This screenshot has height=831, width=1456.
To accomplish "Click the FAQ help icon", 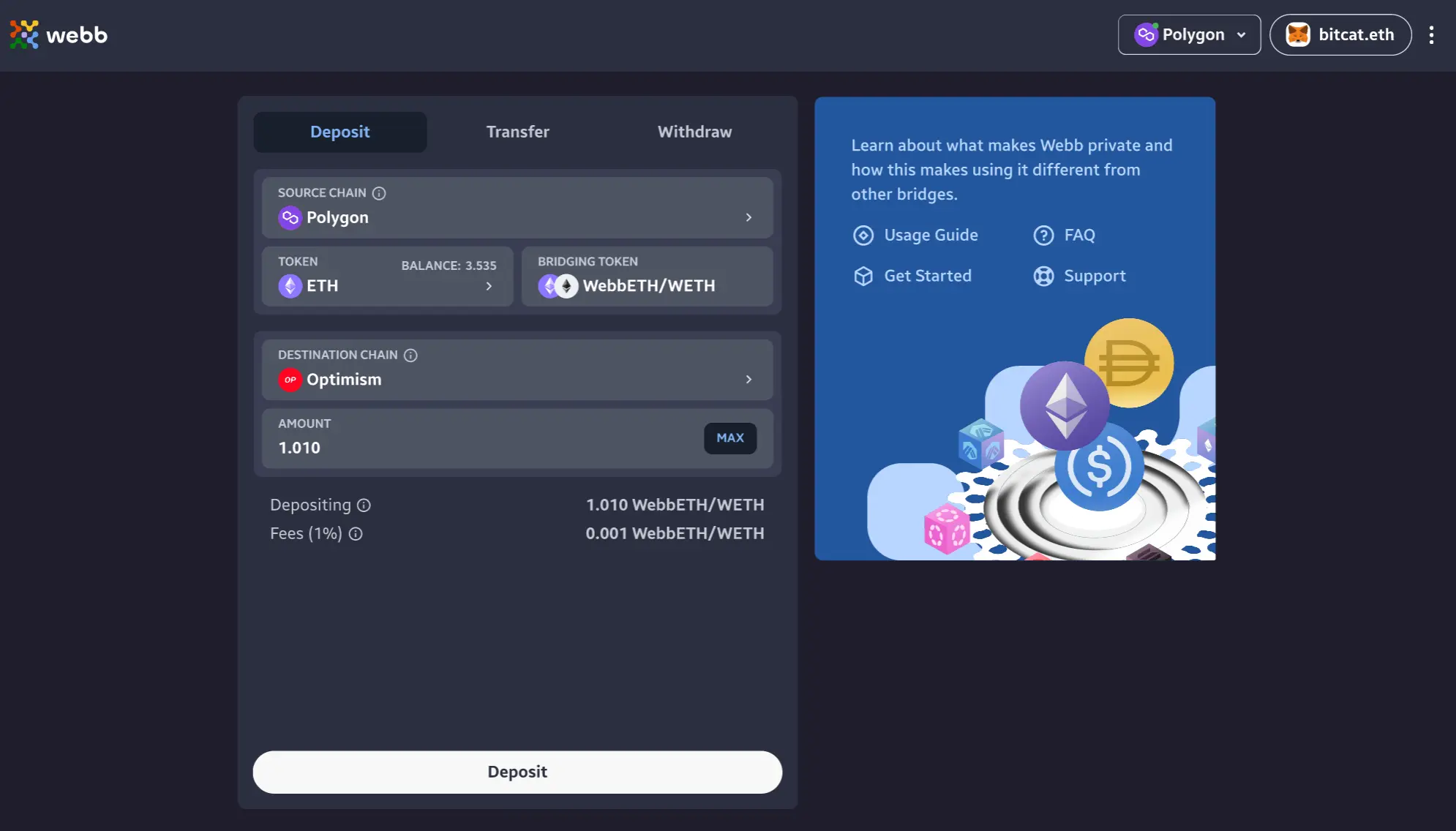I will (x=1043, y=234).
